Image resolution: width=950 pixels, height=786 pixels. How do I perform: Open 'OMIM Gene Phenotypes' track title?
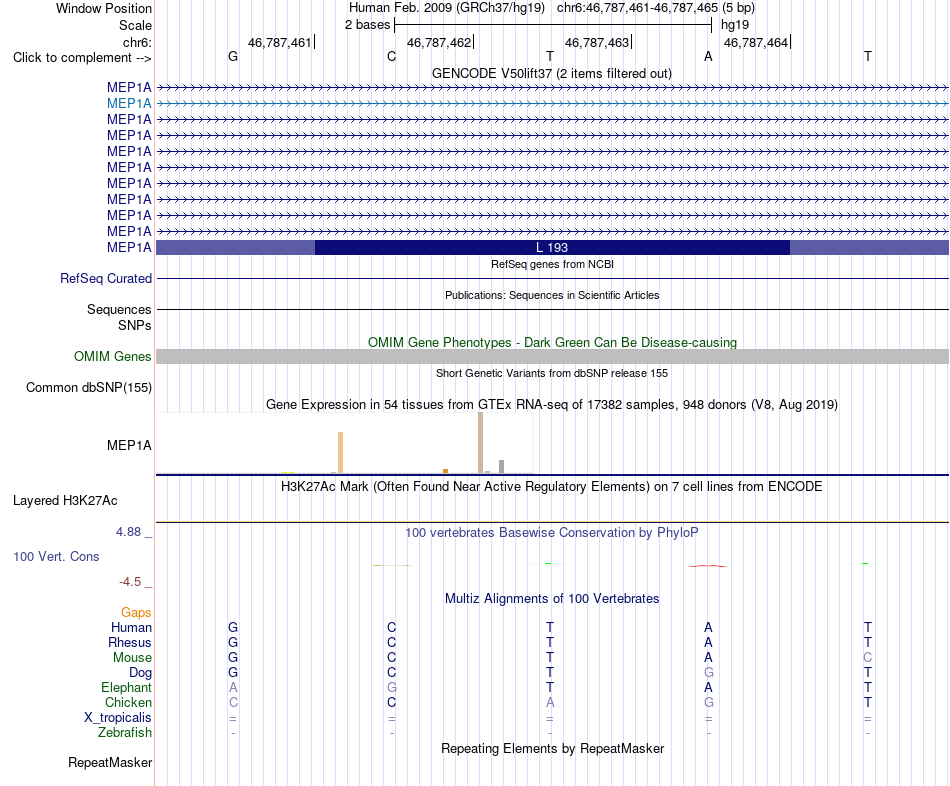click(552, 342)
